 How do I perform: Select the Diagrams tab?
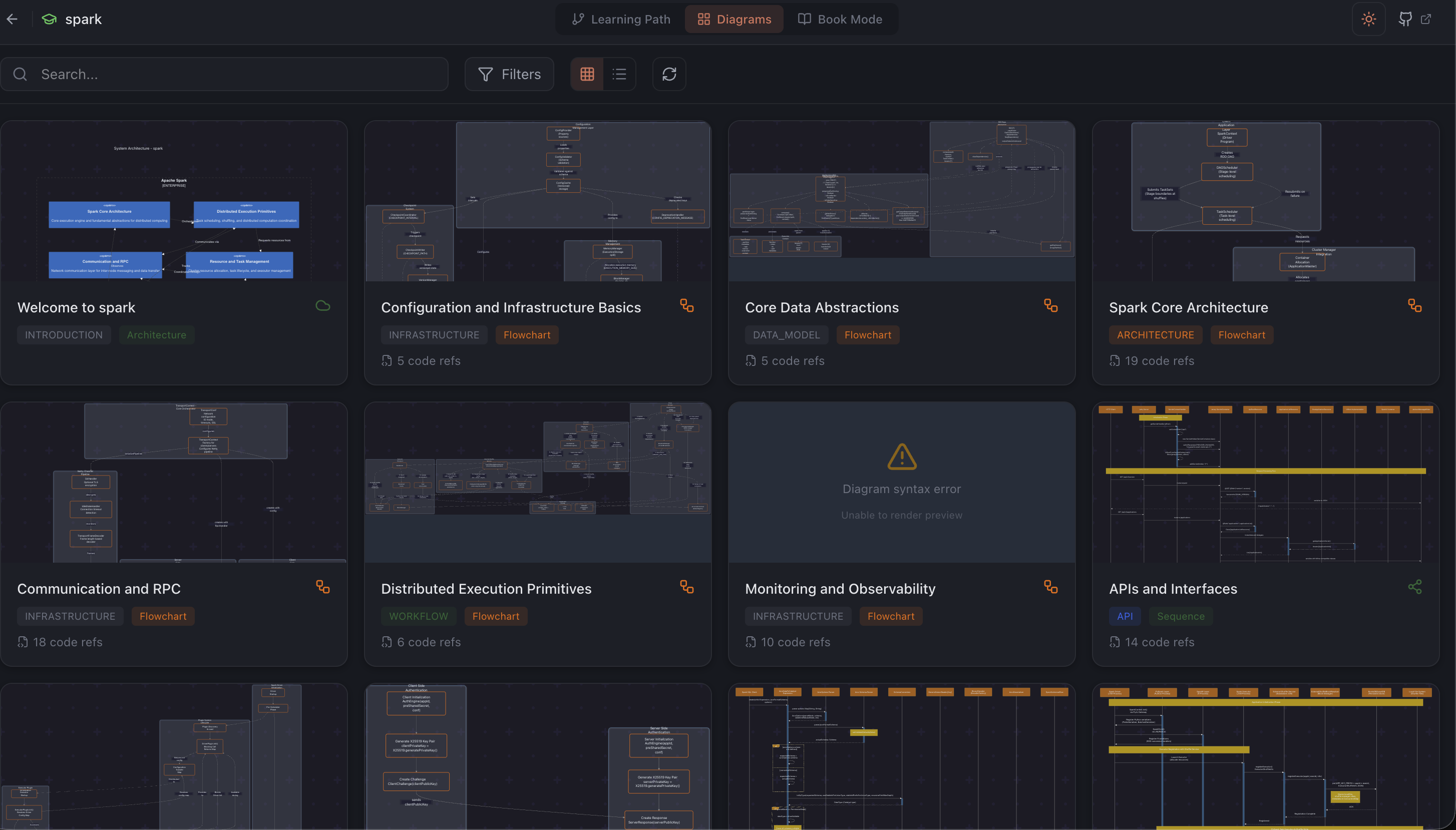[734, 20]
